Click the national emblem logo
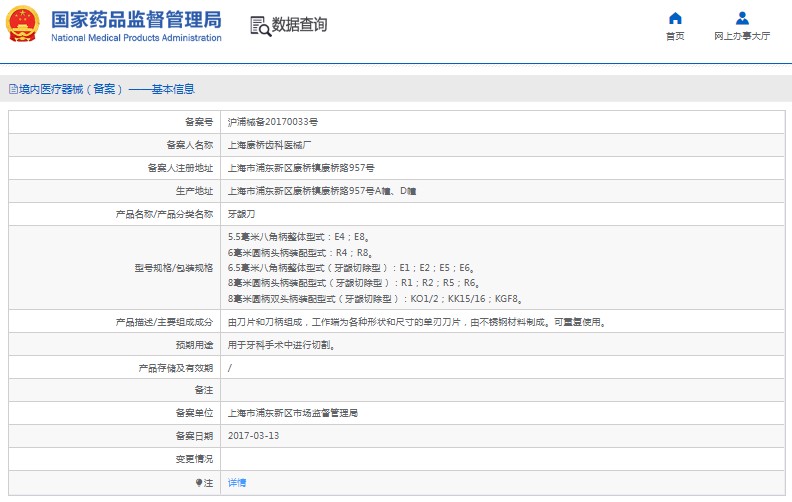Image resolution: width=792 pixels, height=502 pixels. tap(22, 24)
